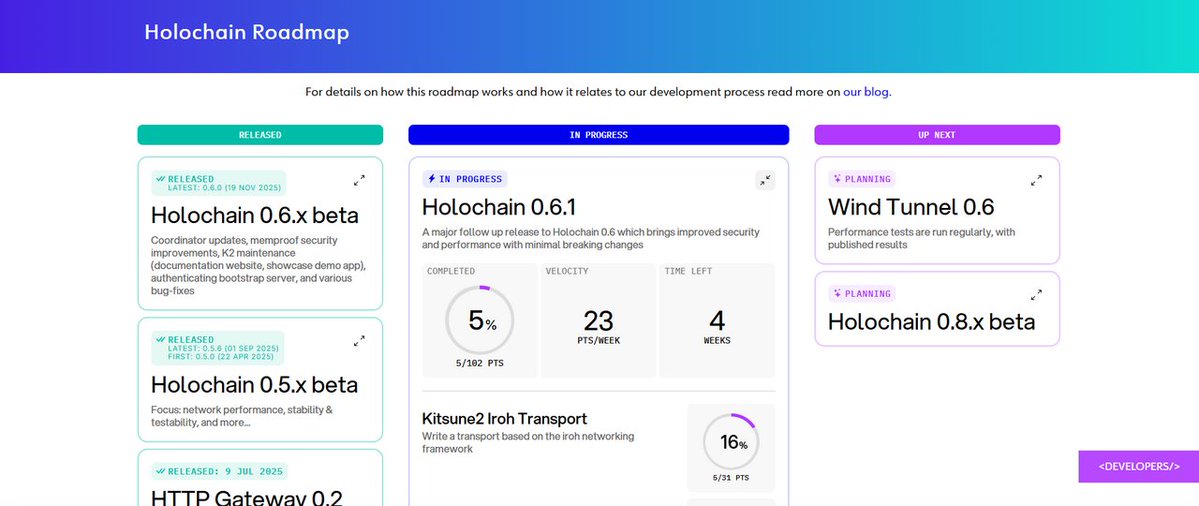
Task: Click the COMPLETED stat label
Action: coord(451,271)
